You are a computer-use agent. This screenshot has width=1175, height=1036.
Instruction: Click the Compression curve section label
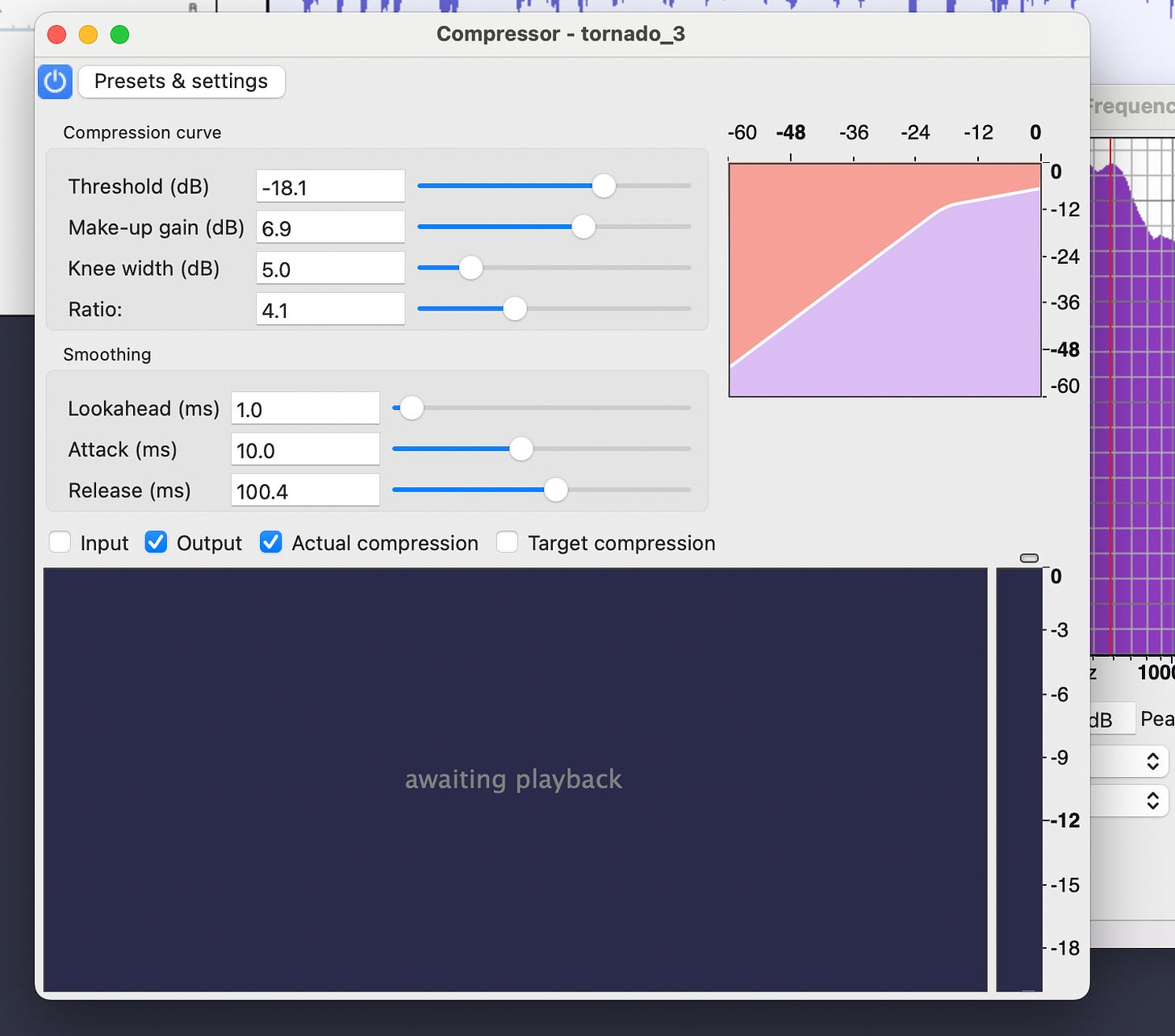click(x=142, y=132)
